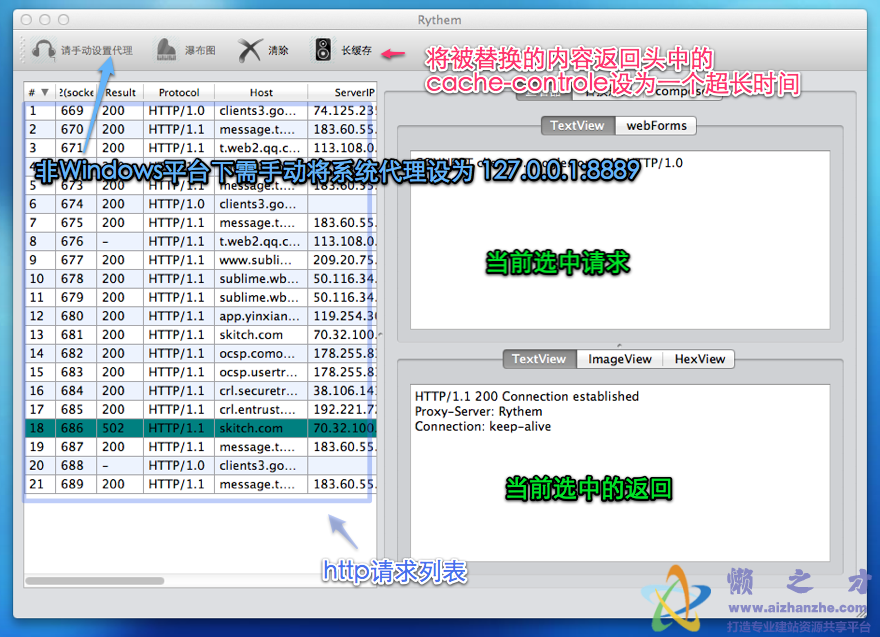Toggle the speaker long cache icon
Image resolution: width=880 pixels, height=637 pixels.
(x=323, y=51)
